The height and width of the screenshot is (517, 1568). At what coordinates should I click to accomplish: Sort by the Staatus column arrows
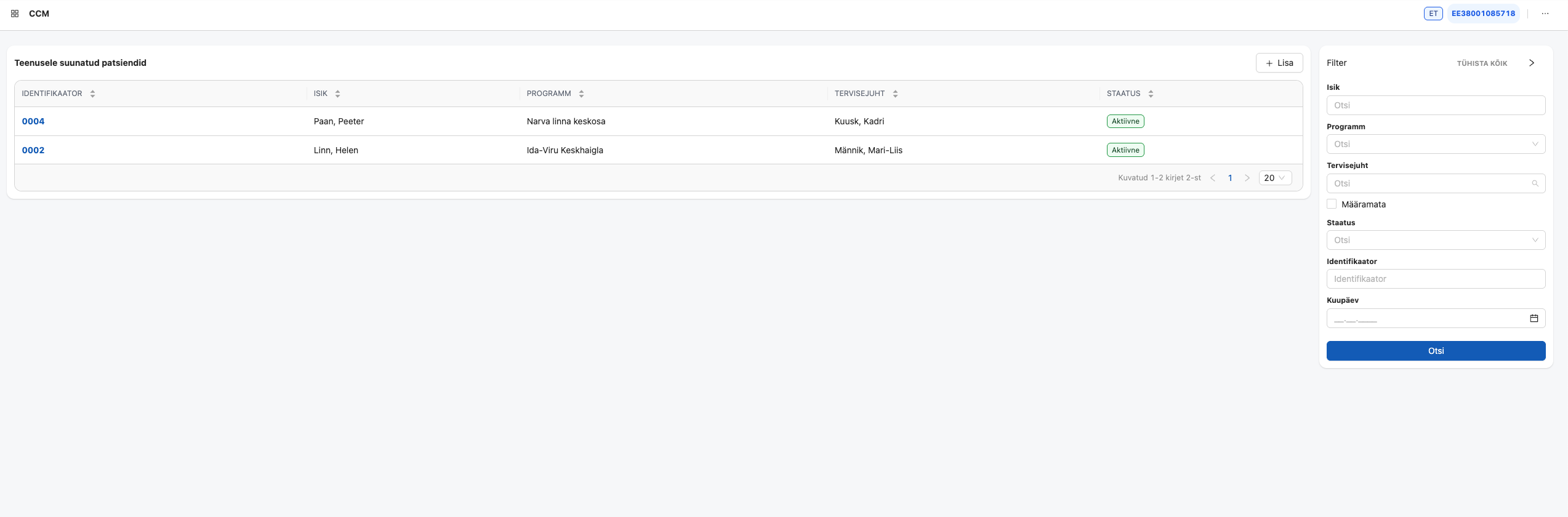pyautogui.click(x=1151, y=94)
